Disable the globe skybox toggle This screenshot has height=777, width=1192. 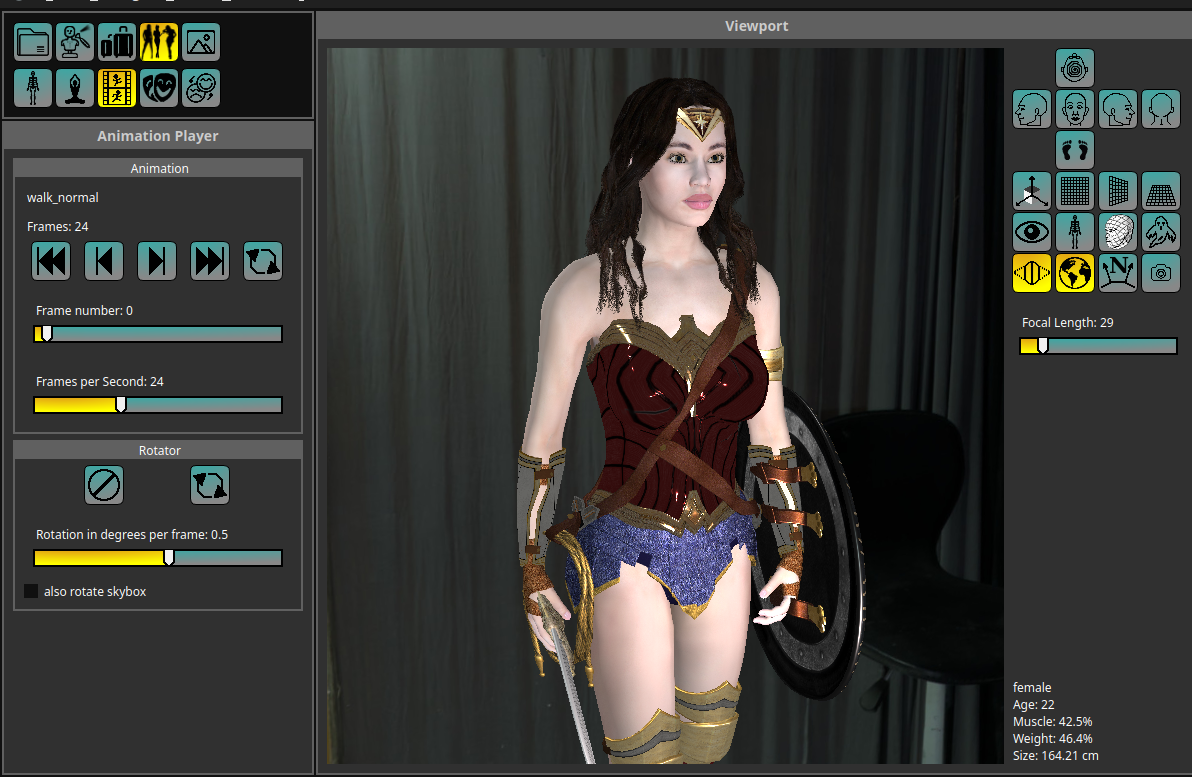click(x=1074, y=272)
